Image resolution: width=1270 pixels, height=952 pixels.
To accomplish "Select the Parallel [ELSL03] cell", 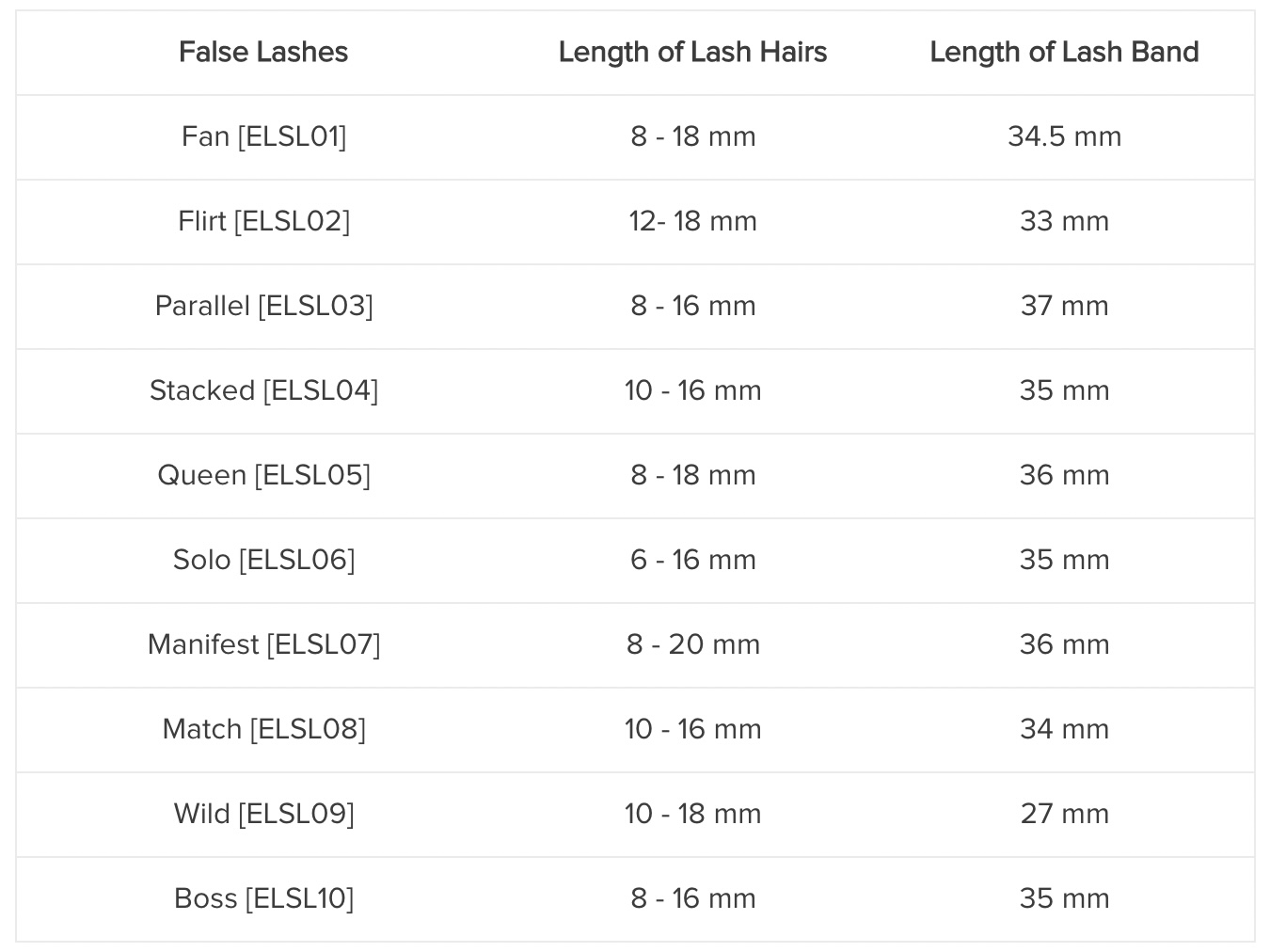I will pos(263,307).
